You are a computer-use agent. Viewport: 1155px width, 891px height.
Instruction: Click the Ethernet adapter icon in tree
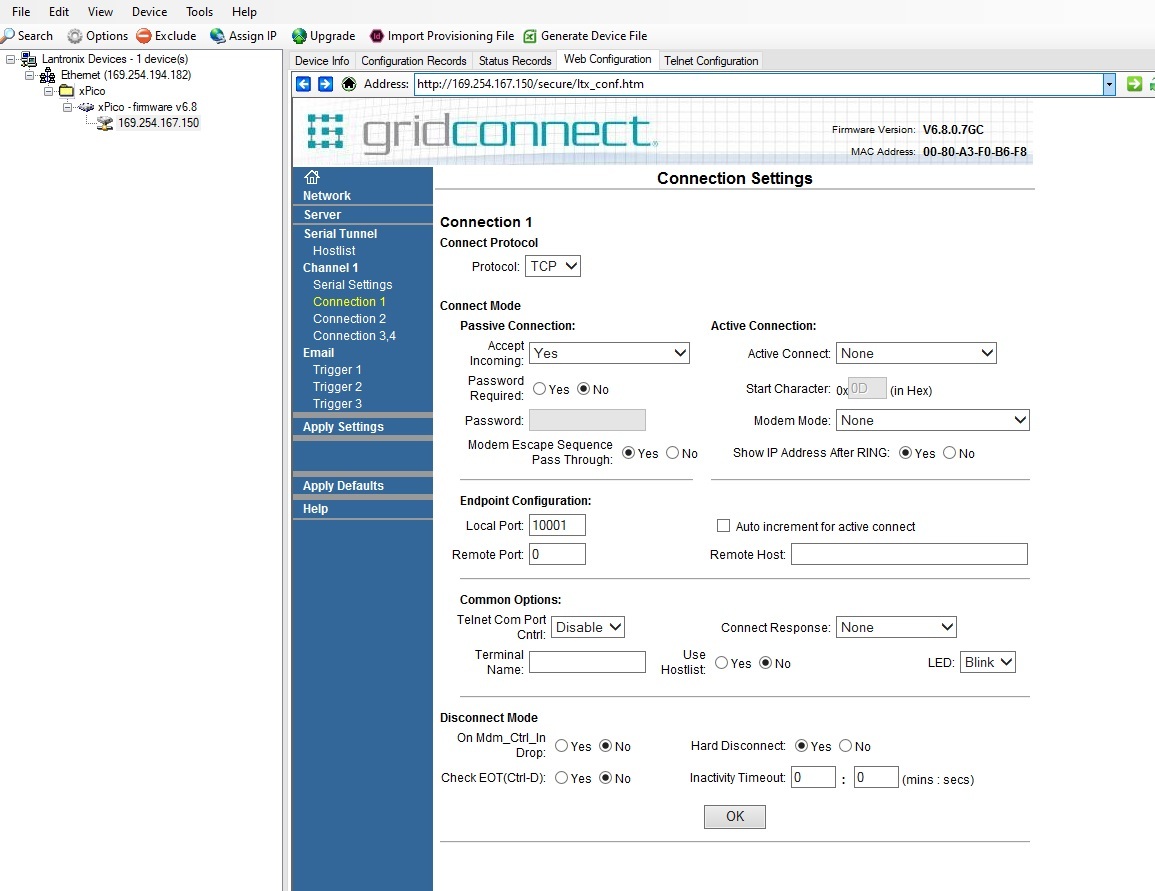point(47,75)
